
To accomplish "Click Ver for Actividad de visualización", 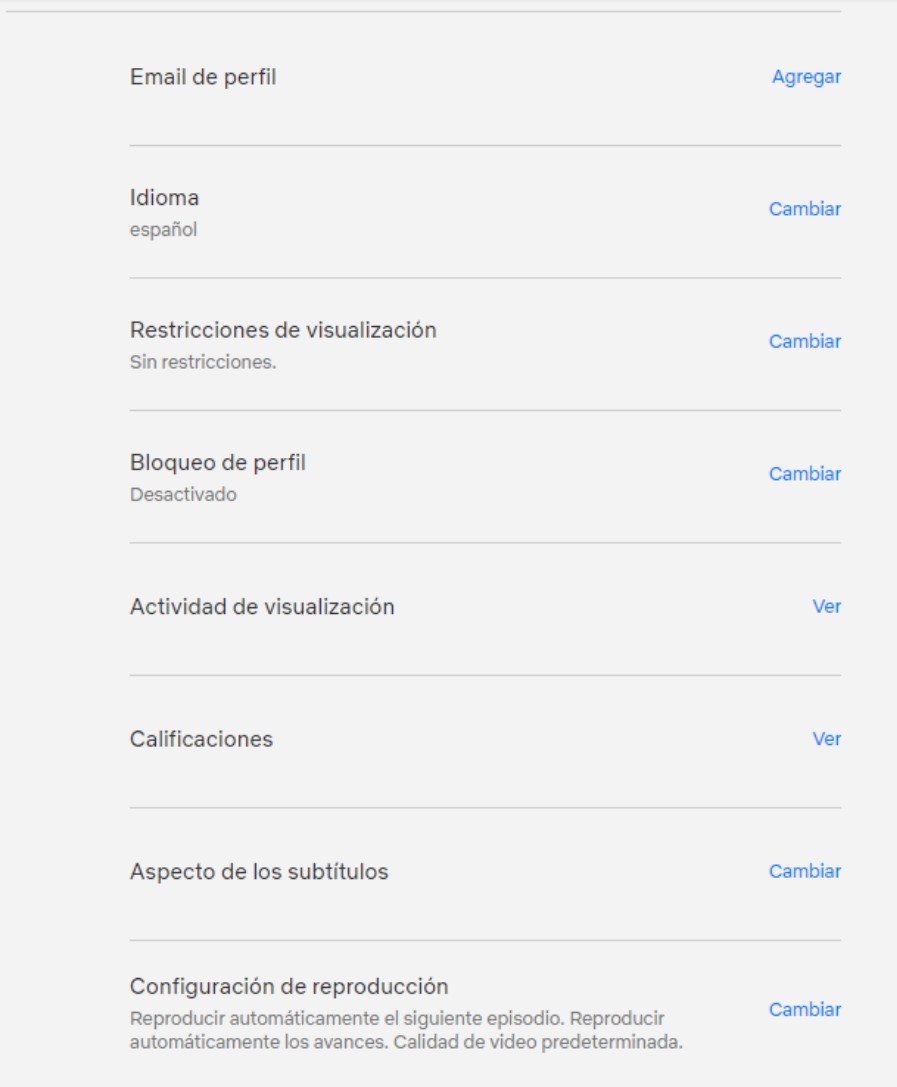I will (x=827, y=607).
